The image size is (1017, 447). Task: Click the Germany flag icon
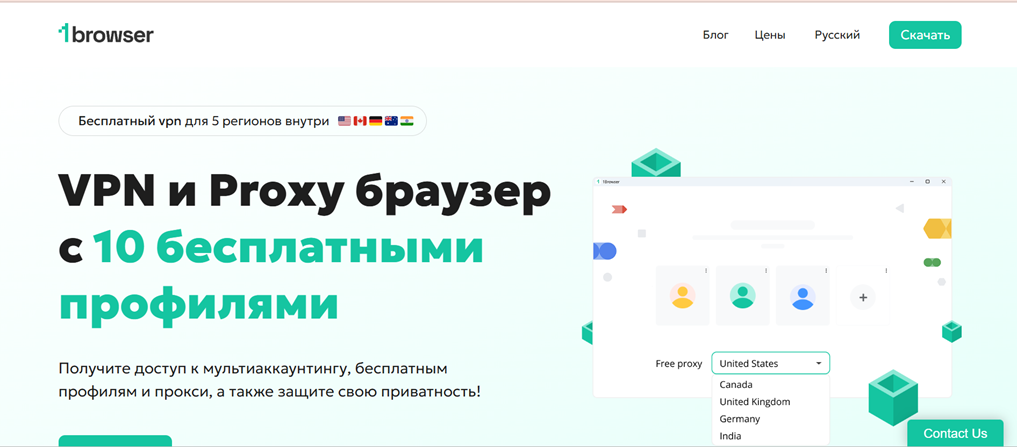(x=376, y=121)
